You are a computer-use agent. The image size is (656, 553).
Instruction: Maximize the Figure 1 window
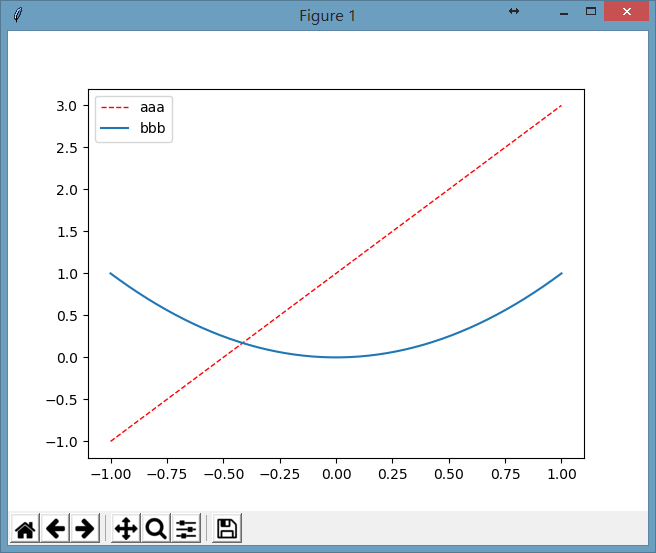[x=591, y=12]
